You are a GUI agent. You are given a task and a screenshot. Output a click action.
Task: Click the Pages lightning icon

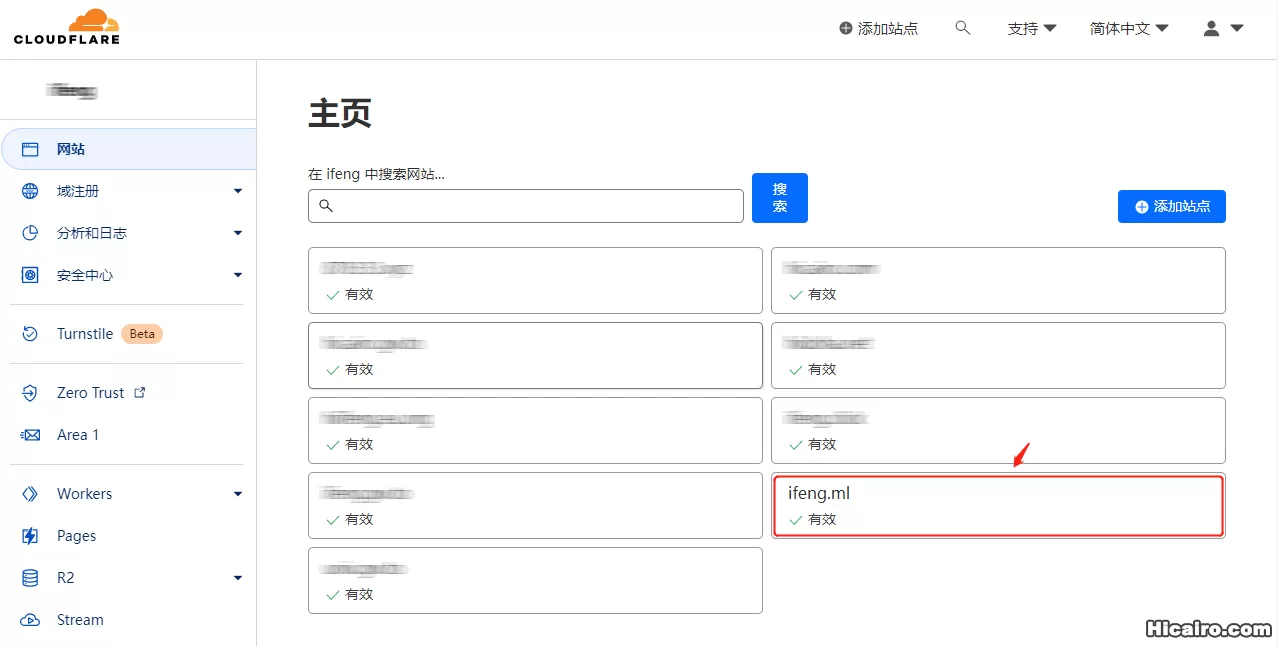pyautogui.click(x=30, y=536)
